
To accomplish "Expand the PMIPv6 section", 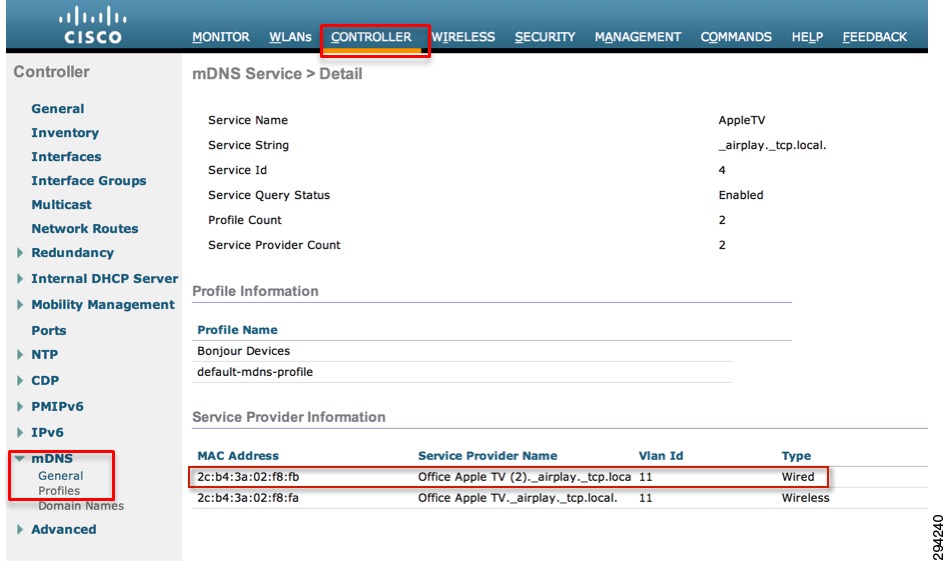I will 20,406.
